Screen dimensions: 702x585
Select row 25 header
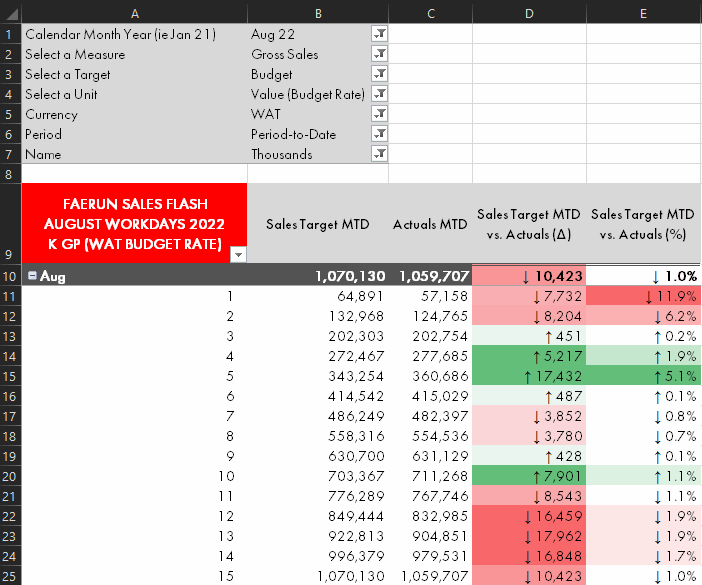(x=10, y=576)
